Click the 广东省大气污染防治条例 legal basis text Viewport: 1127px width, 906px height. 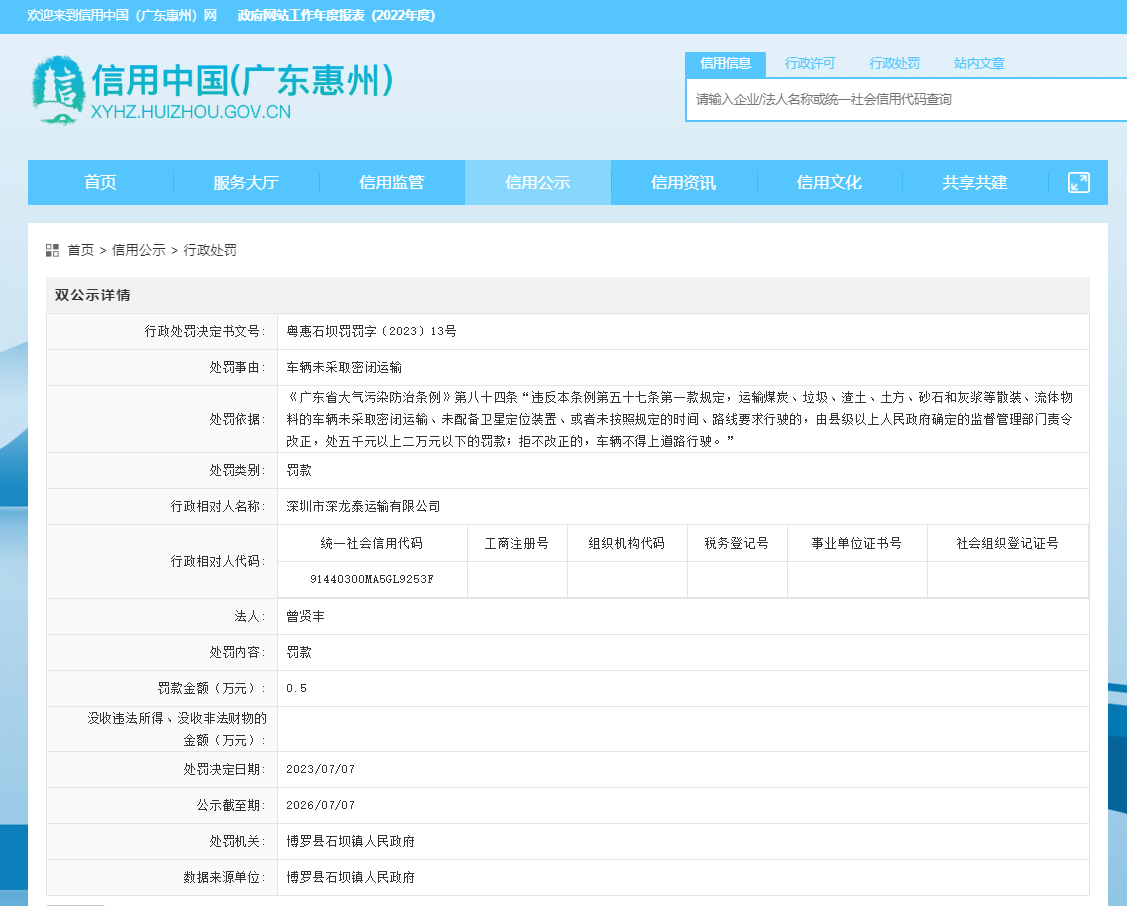click(x=680, y=419)
